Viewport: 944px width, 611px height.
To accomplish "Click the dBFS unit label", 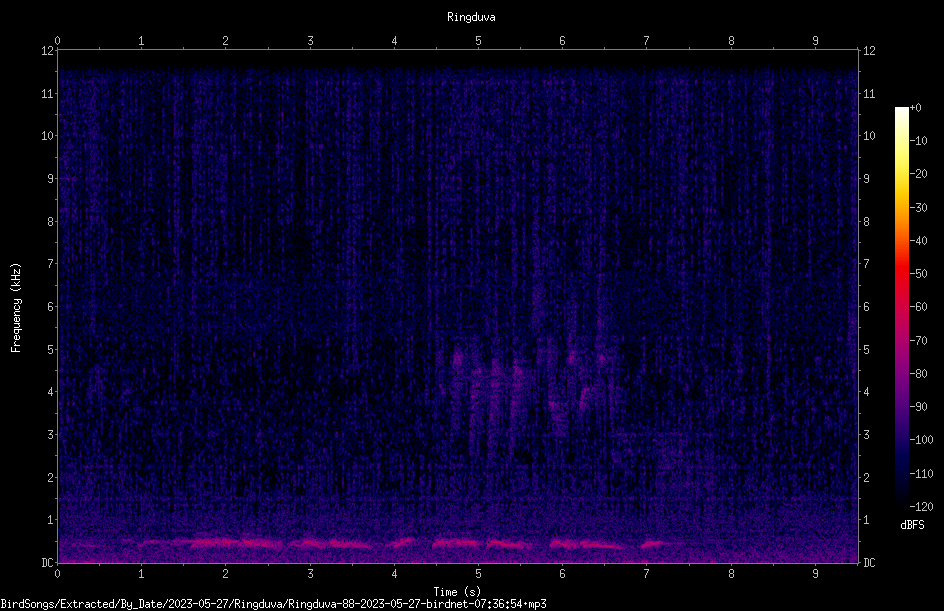I will click(x=912, y=525).
